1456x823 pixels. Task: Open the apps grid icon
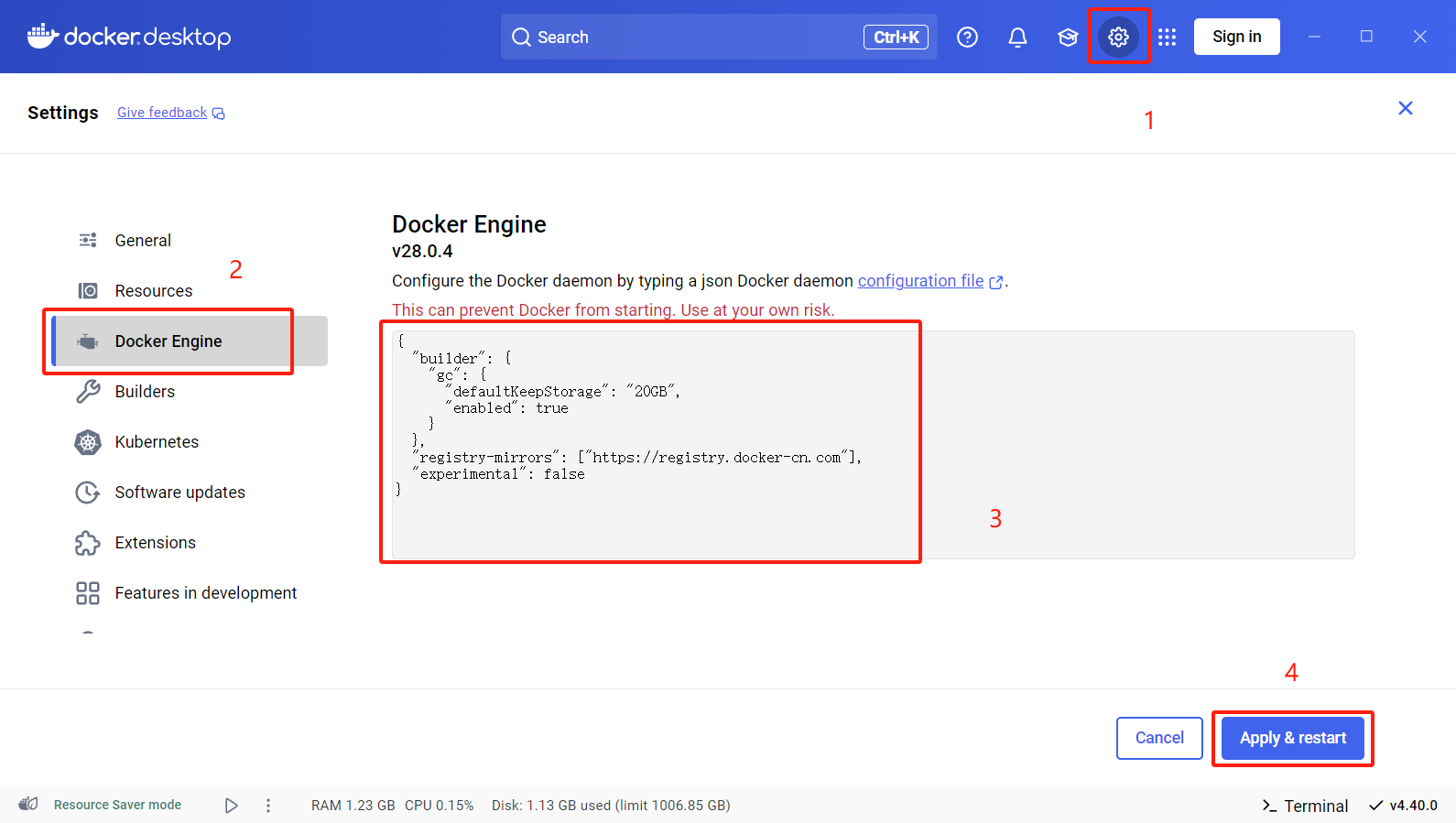click(x=1167, y=37)
